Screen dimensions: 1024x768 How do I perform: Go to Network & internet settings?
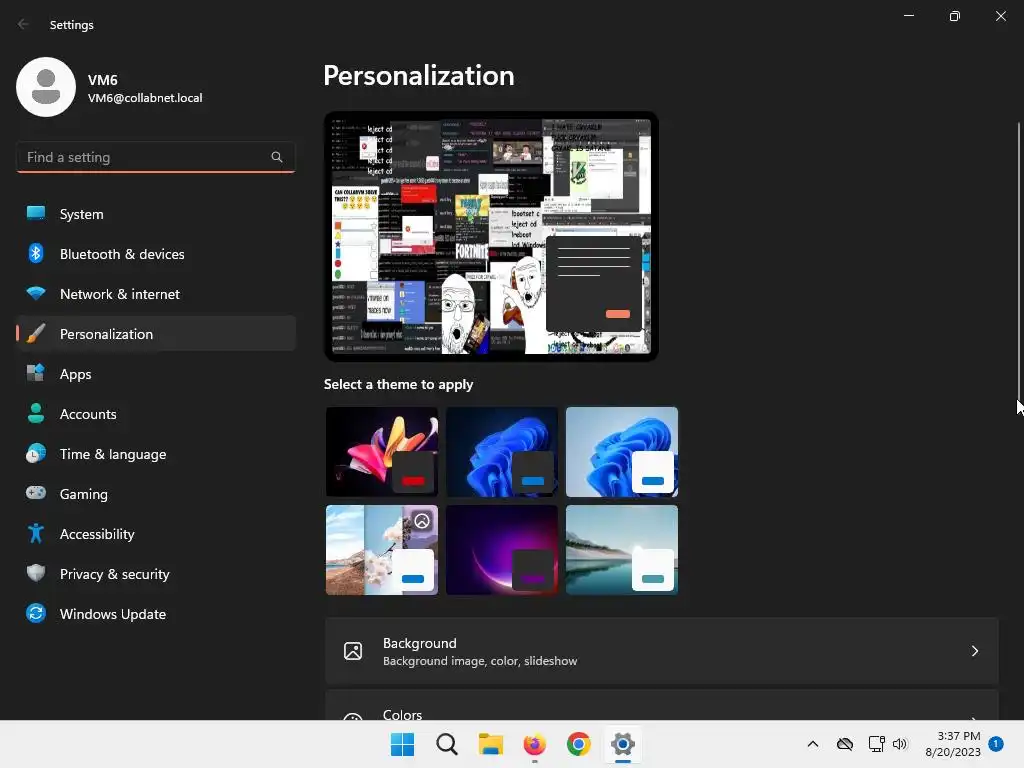pyautogui.click(x=155, y=294)
